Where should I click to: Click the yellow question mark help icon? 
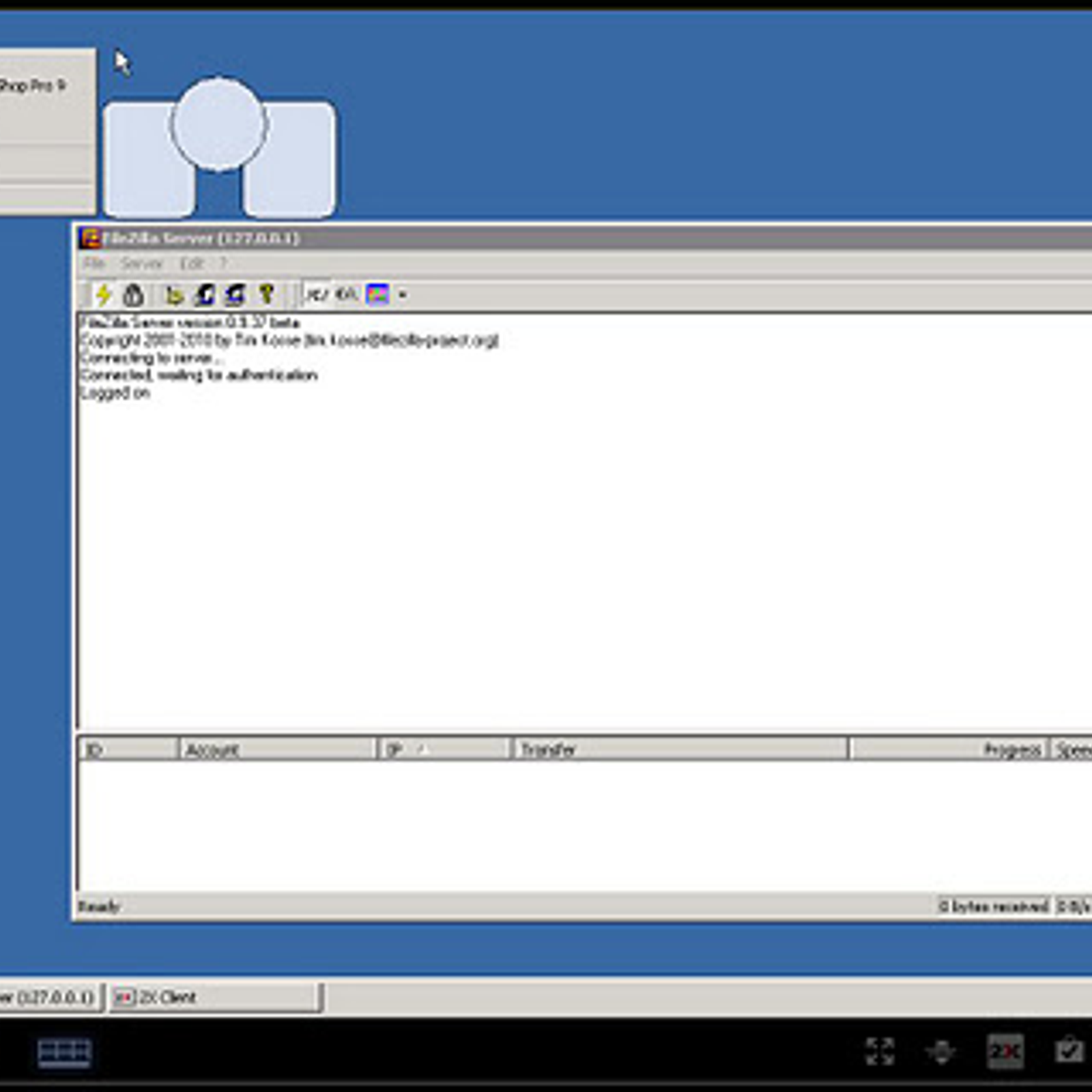pos(266,295)
